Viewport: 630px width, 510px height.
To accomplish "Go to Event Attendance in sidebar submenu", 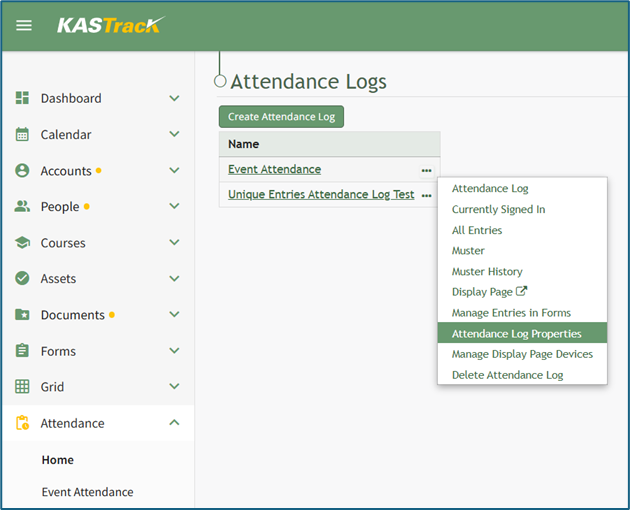I will (x=87, y=492).
